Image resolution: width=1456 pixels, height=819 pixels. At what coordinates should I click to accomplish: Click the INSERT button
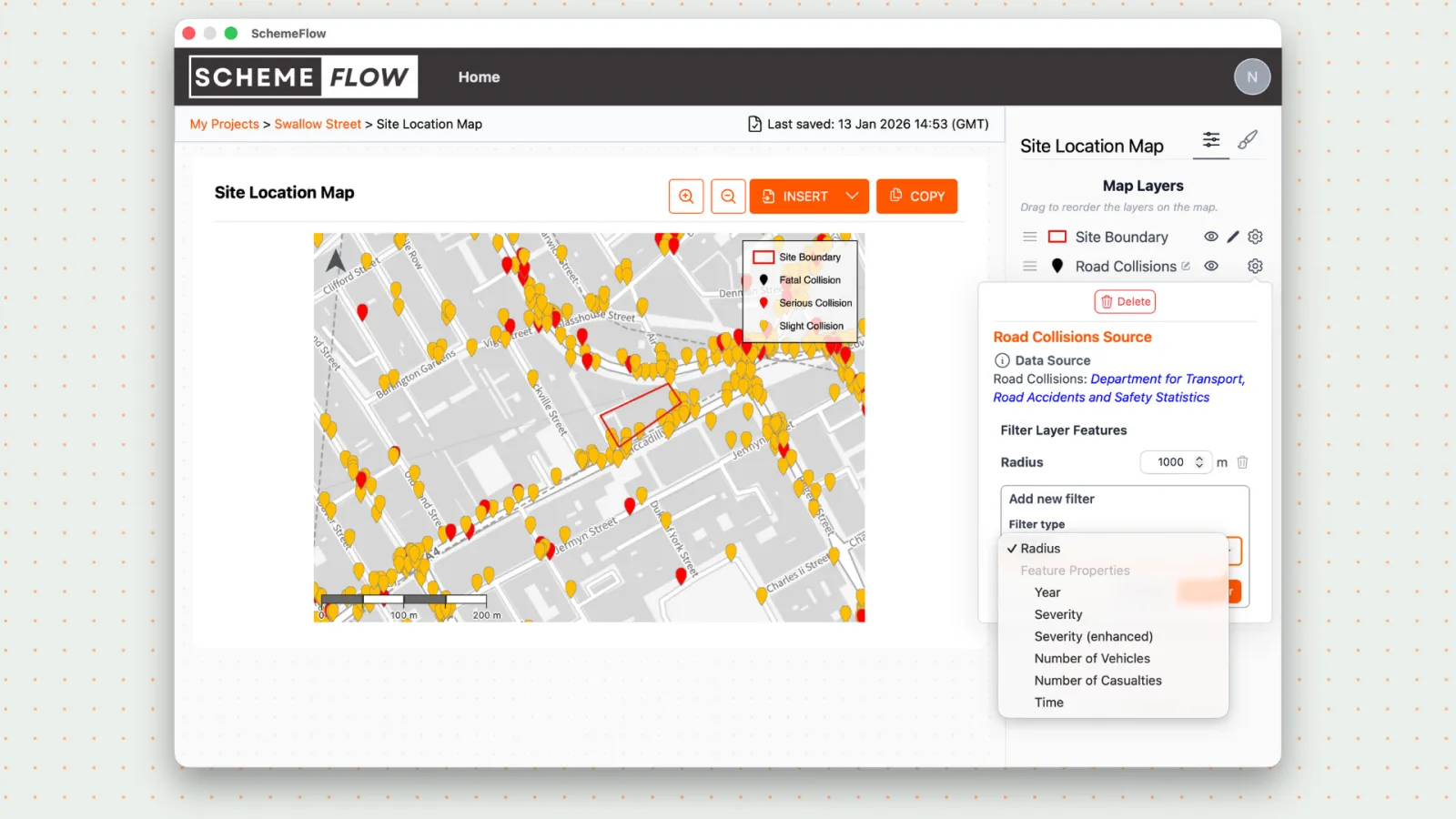(809, 197)
